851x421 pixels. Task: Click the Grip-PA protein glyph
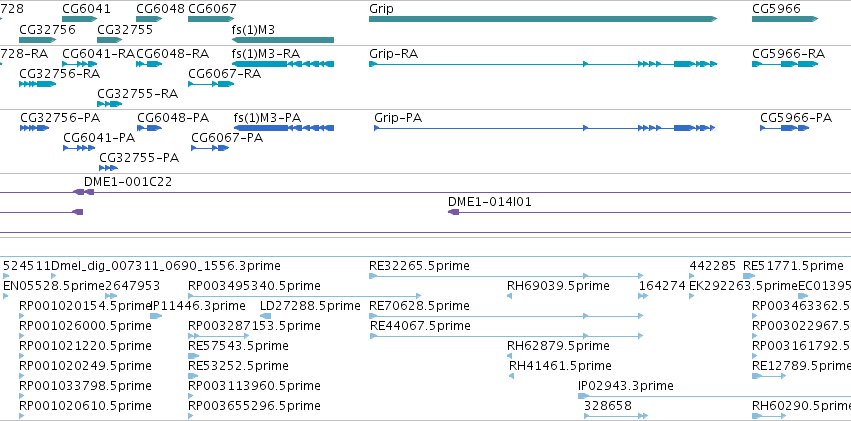[545, 128]
